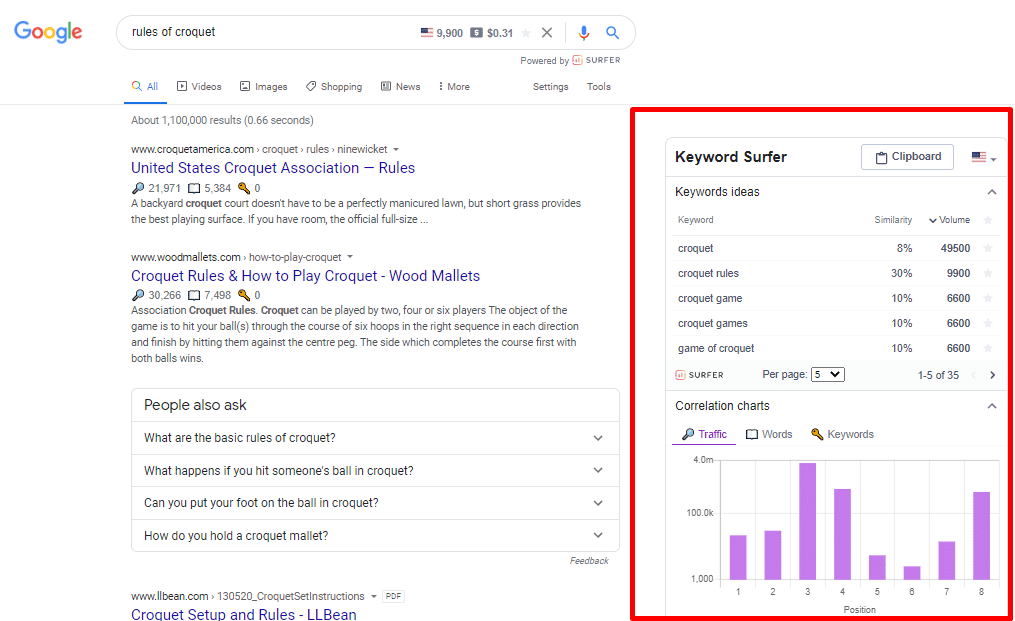1015x621 pixels.
Task: Open Per page dropdown
Action: [x=827, y=374]
